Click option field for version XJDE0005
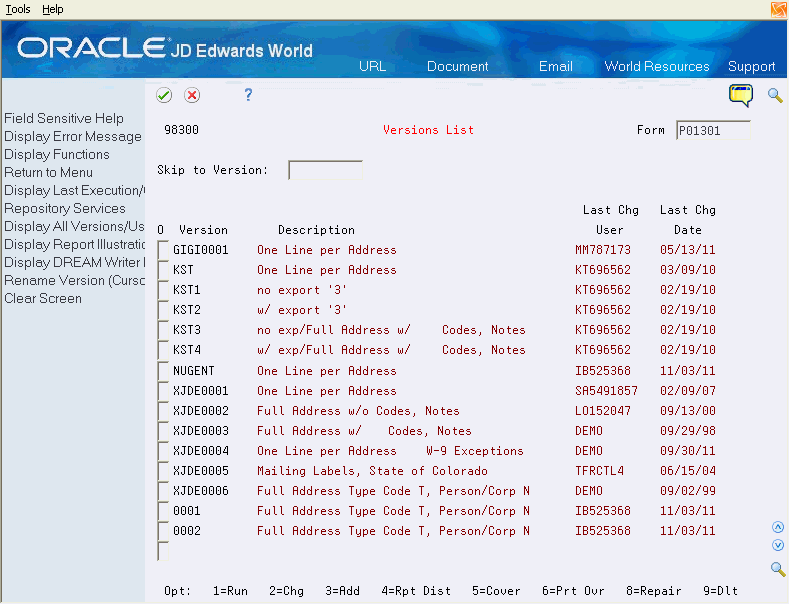 [x=163, y=471]
